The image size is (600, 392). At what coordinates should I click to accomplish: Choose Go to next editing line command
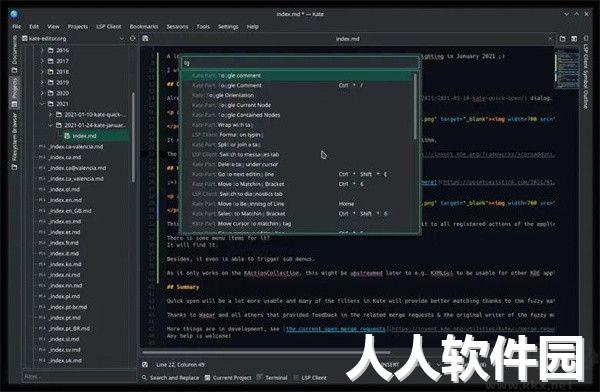(x=297, y=174)
